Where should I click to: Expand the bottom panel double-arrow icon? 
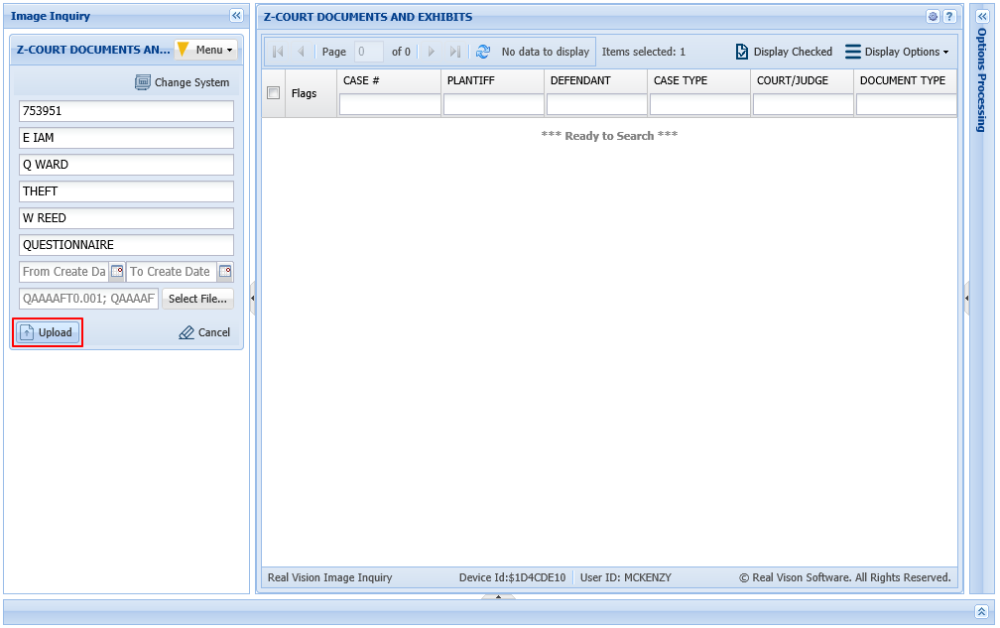982,612
